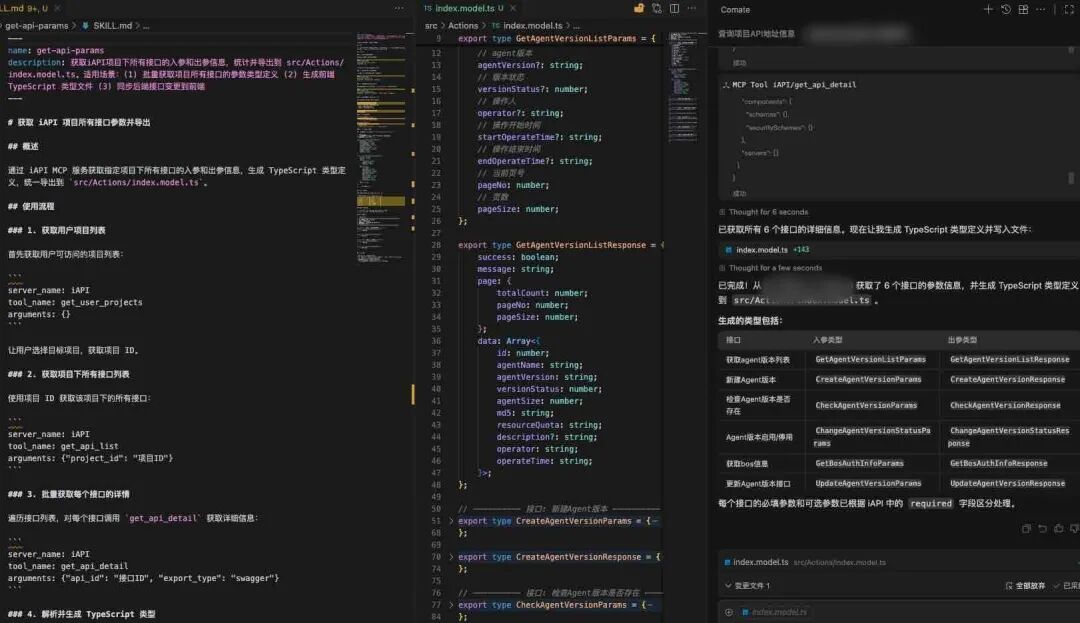Click '获取agent版本列表' table row label
This screenshot has height=623, width=1080.
coord(758,359)
